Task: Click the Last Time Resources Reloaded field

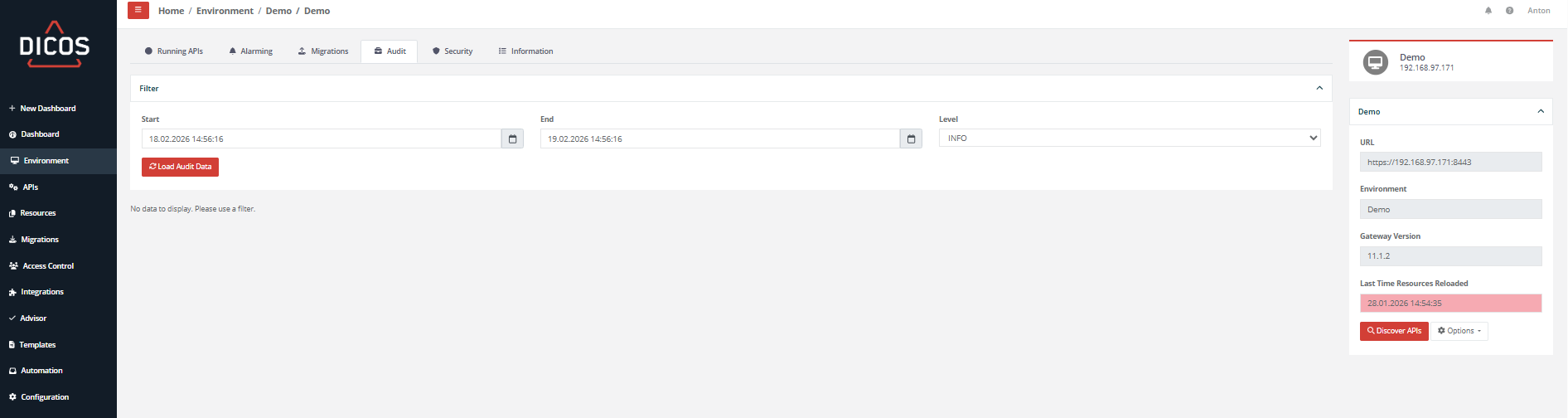Action: coord(1450,304)
